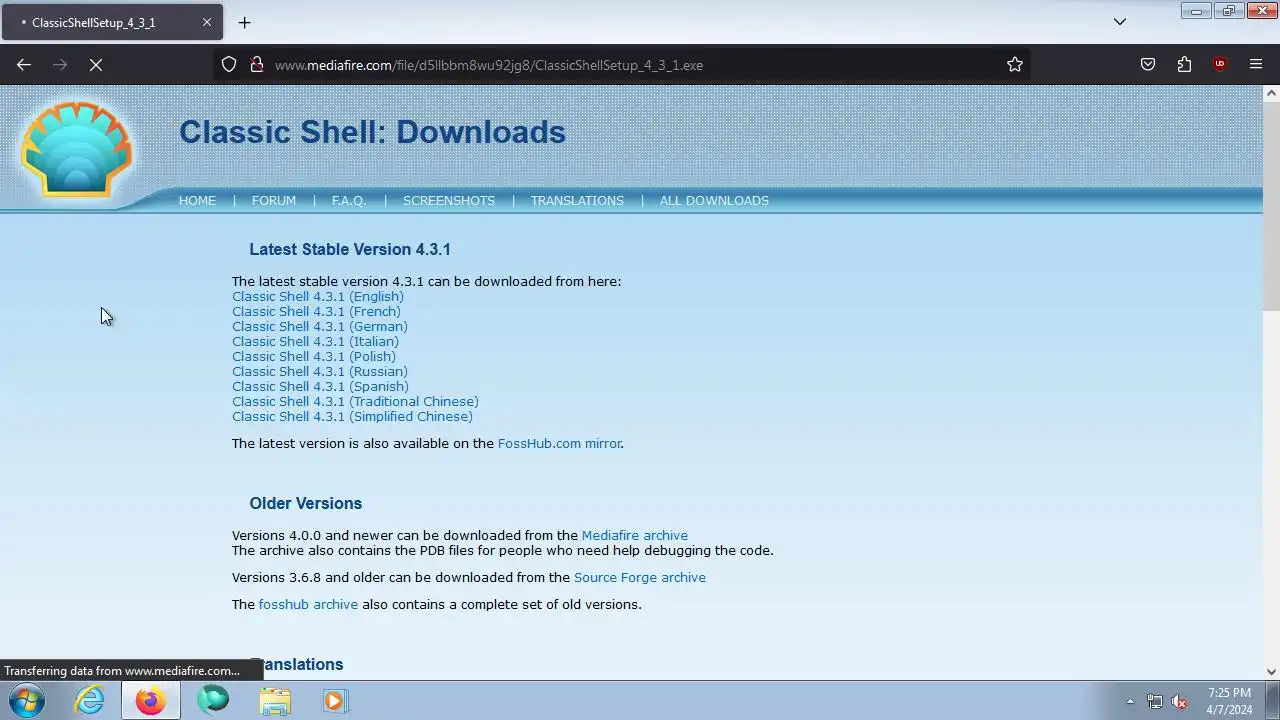Image resolution: width=1280 pixels, height=720 pixels.
Task: Launch Internet Explorer from the taskbar
Action: [90, 701]
